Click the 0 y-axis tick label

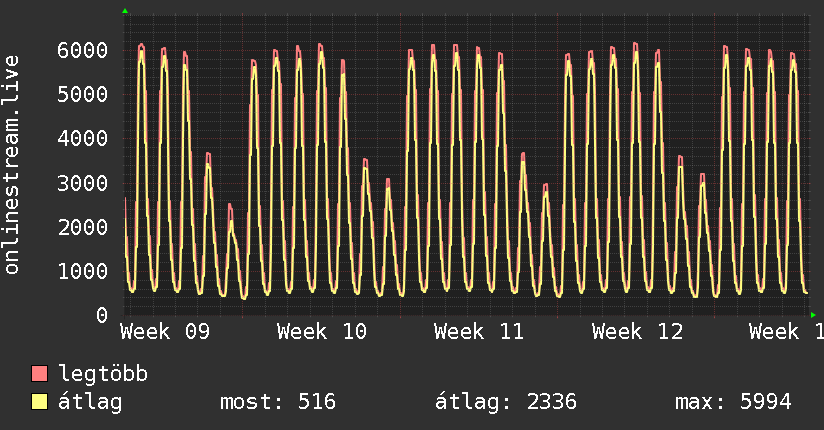[x=102, y=315]
